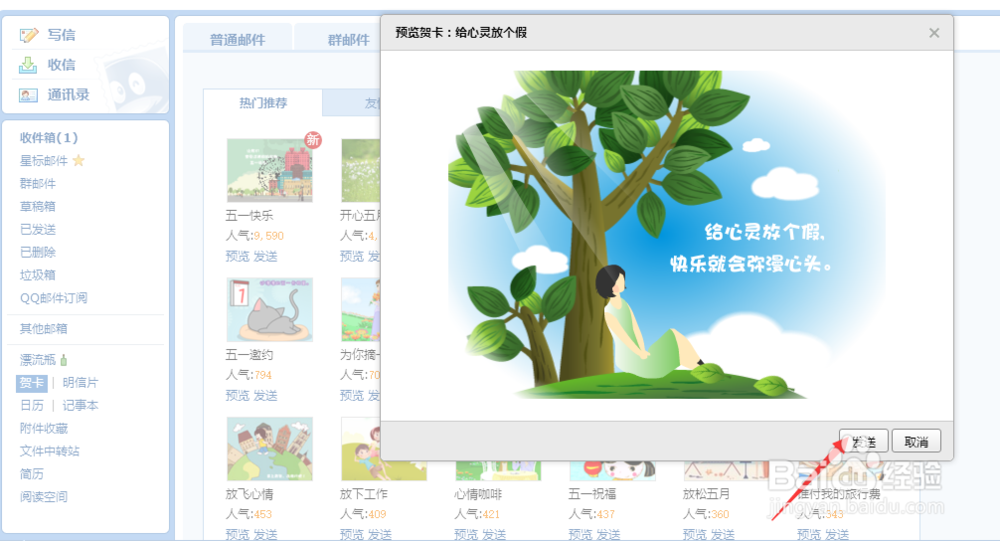Open the 草稿箱 drafts folder

(x=38, y=207)
